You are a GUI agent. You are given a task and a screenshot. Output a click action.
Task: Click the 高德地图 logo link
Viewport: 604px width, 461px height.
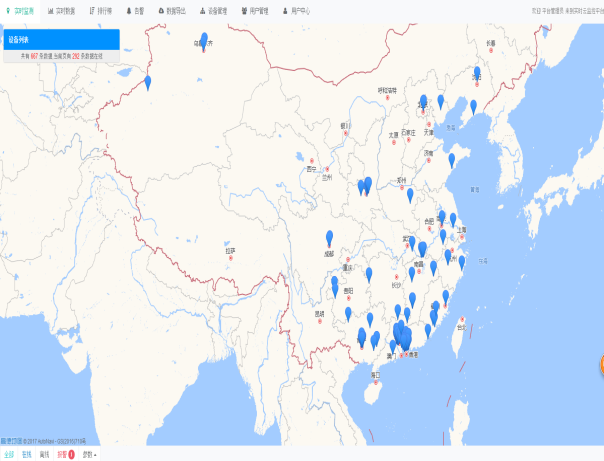[x=12, y=440]
